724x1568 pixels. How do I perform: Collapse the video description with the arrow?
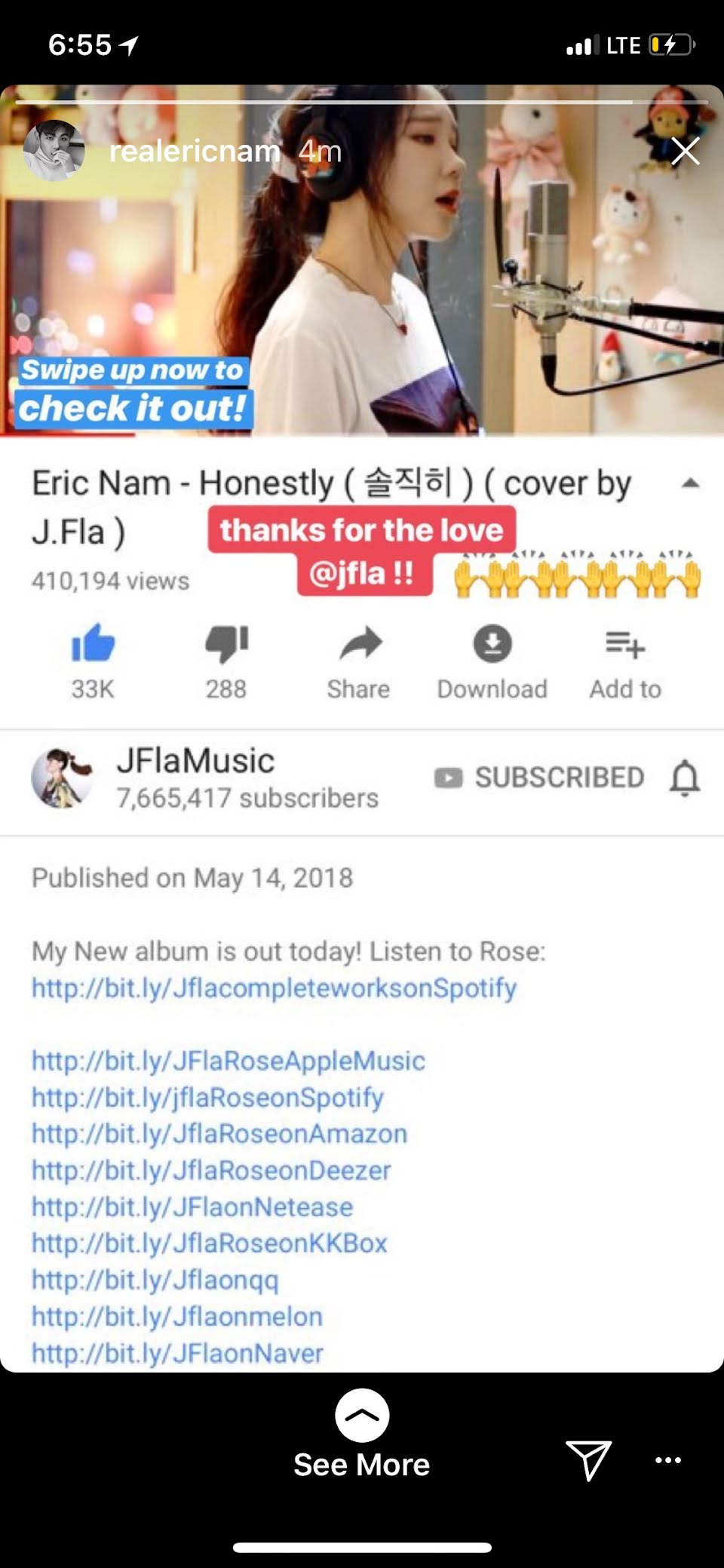click(x=690, y=483)
